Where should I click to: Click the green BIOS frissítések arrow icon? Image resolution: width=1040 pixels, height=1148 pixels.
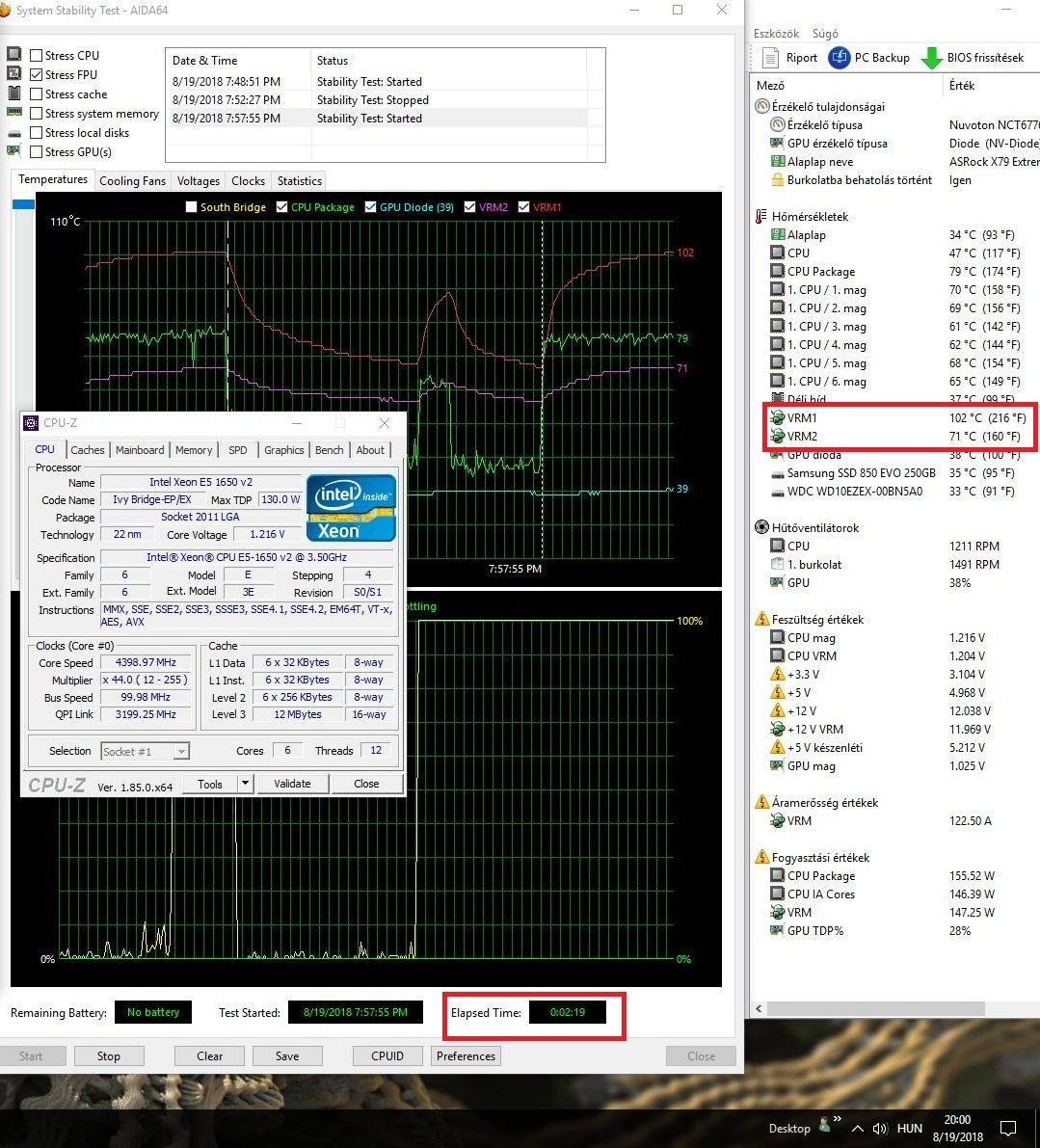pos(931,58)
